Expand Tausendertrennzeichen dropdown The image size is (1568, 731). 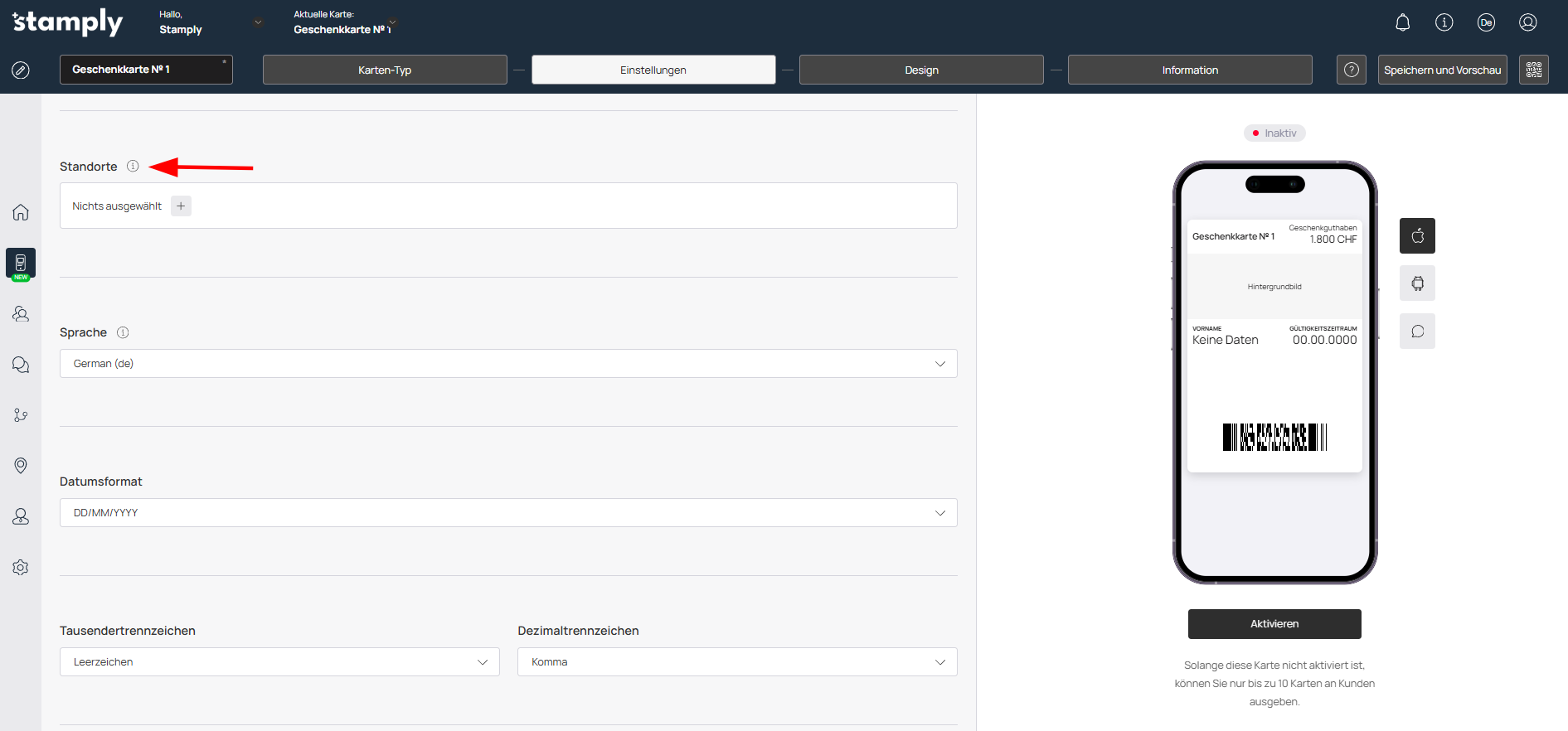pyautogui.click(x=279, y=662)
